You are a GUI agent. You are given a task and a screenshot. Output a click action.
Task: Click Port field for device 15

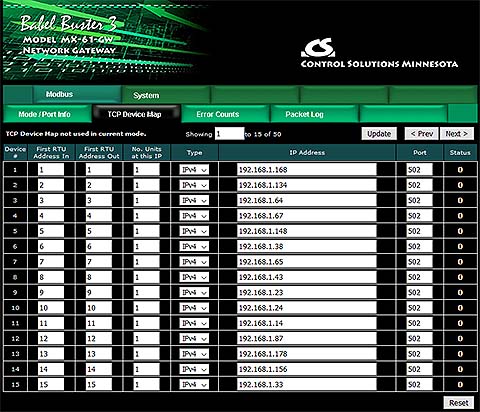point(420,384)
